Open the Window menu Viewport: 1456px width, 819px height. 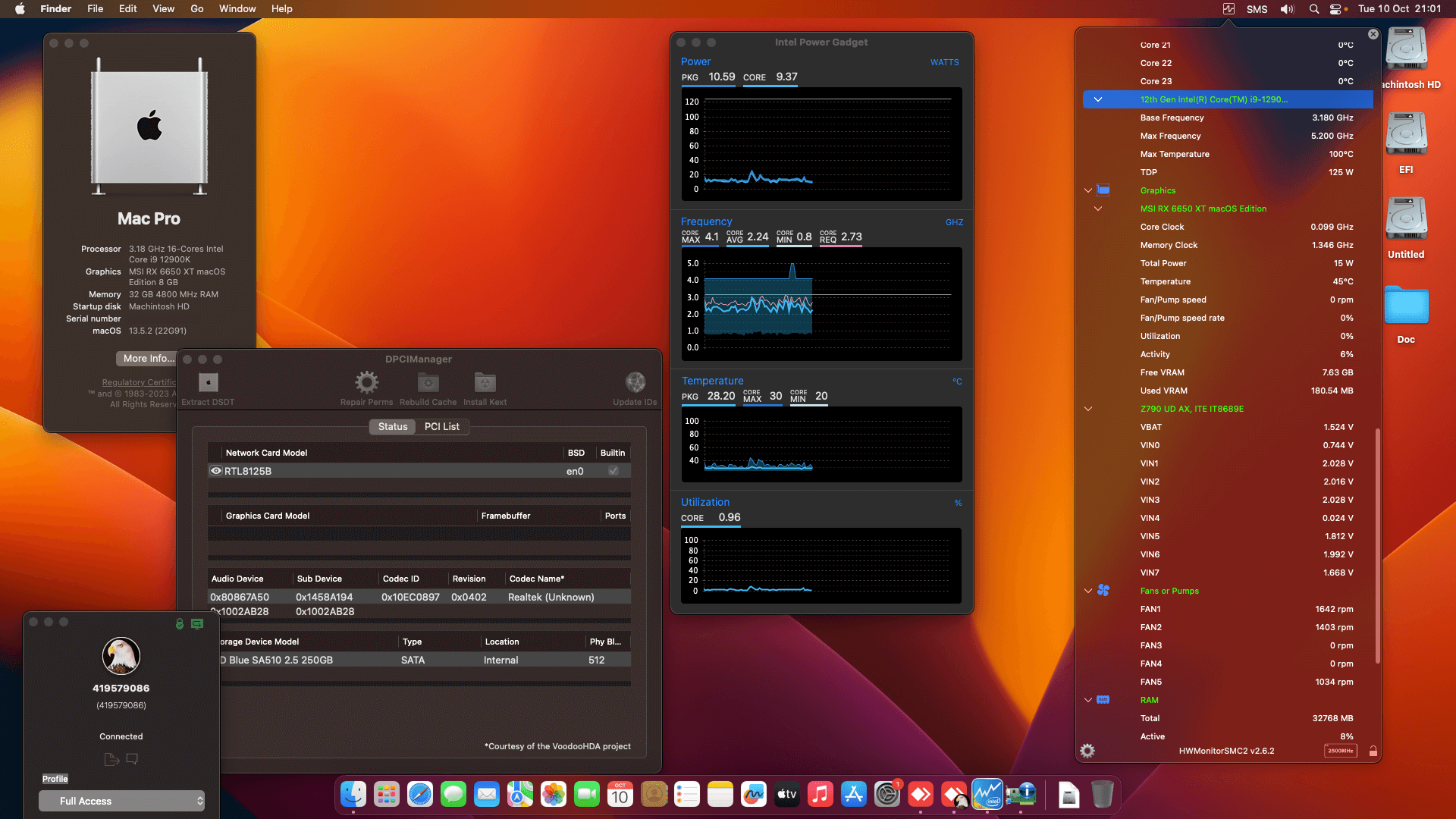[237, 9]
